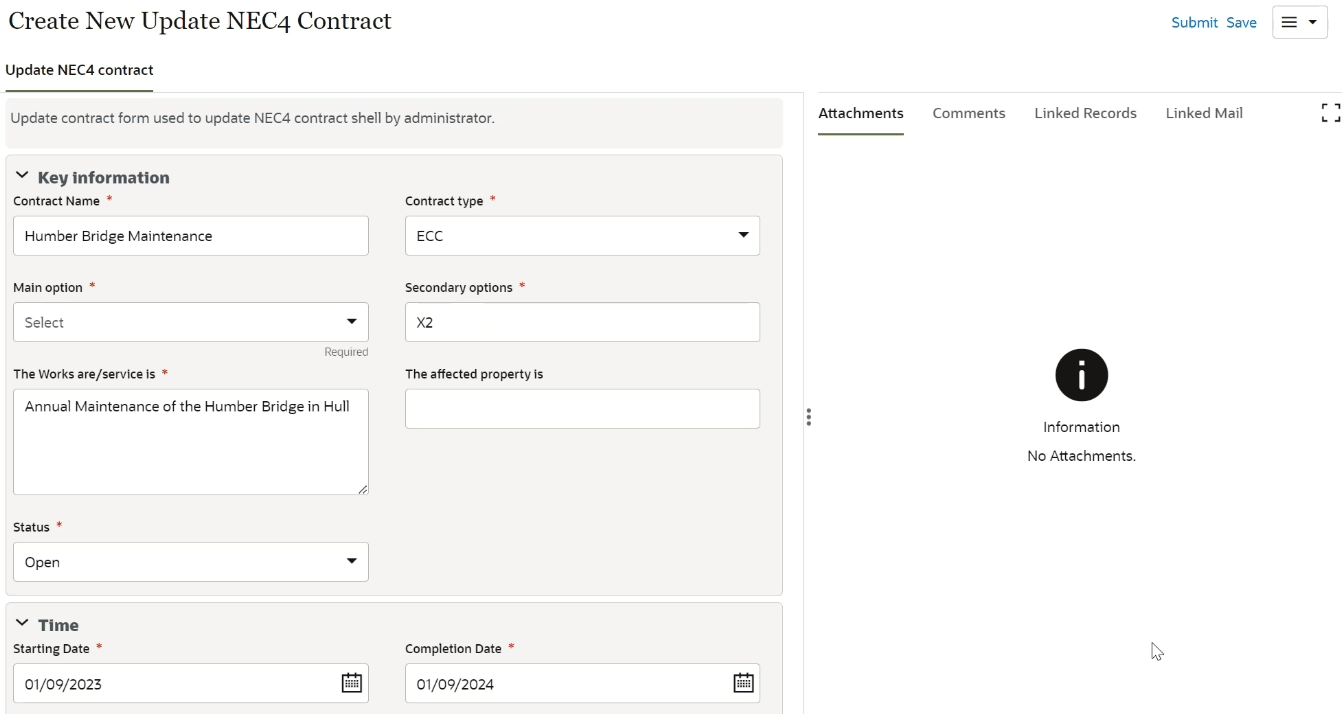The width and height of the screenshot is (1342, 714).
Task: Click the Contract Name input field
Action: tap(190, 236)
